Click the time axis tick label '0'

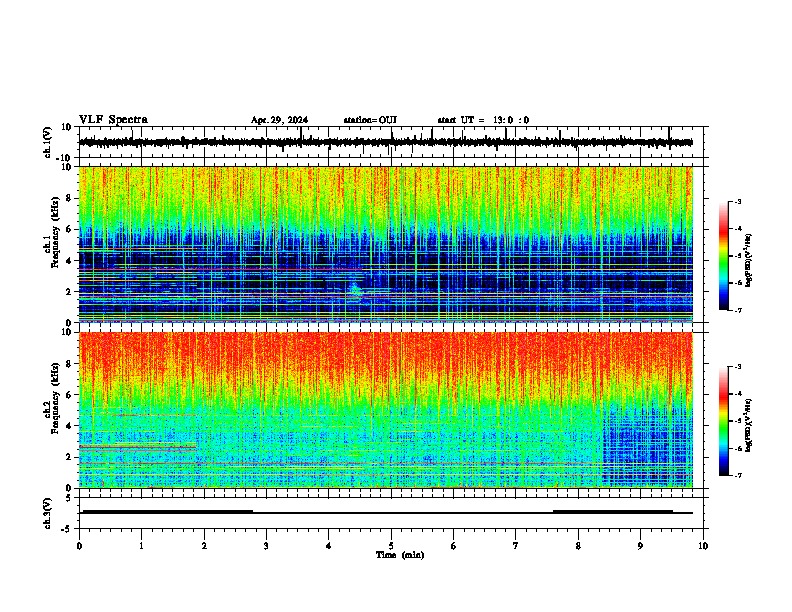(x=79, y=546)
